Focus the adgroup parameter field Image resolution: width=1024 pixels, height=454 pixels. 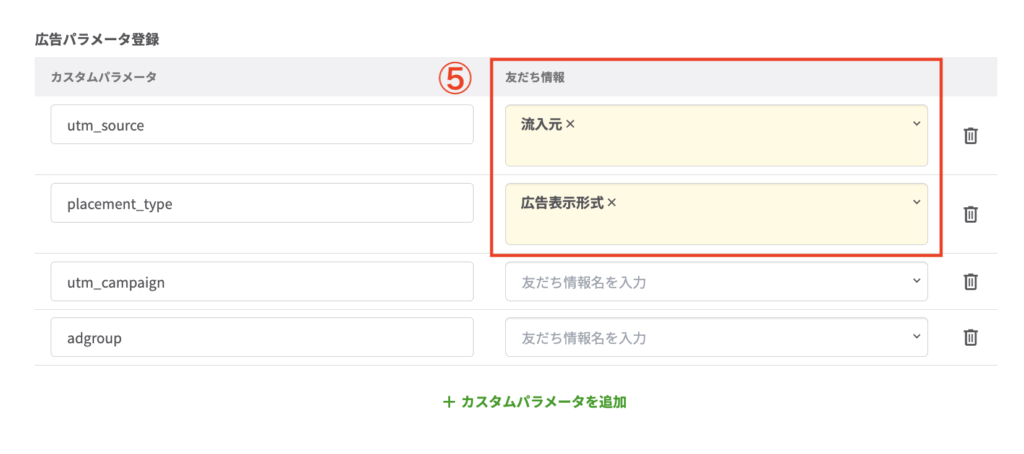(x=261, y=337)
